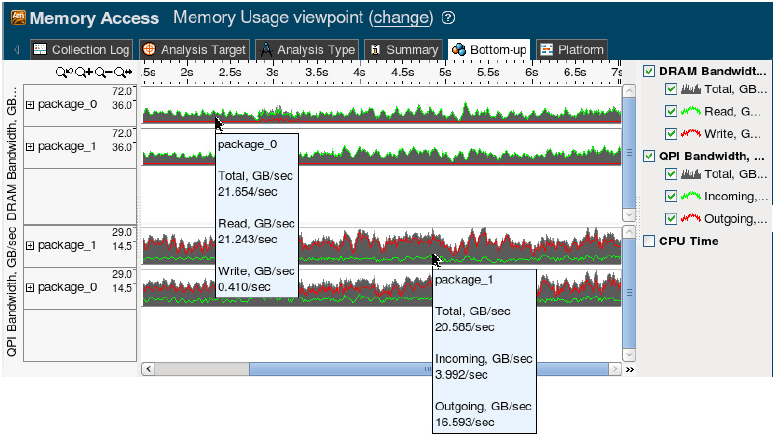
Task: Click the change viewpoint link
Action: [x=400, y=18]
